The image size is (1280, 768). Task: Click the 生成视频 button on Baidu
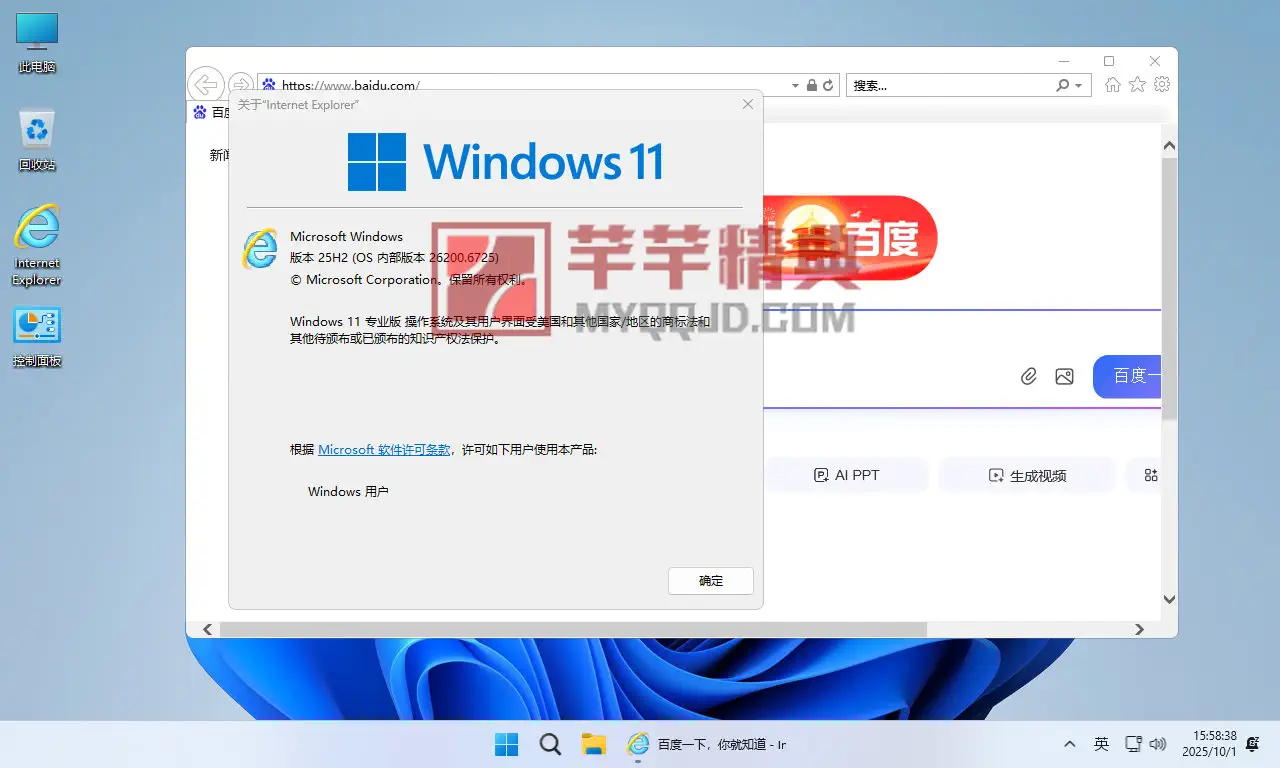(x=1027, y=476)
